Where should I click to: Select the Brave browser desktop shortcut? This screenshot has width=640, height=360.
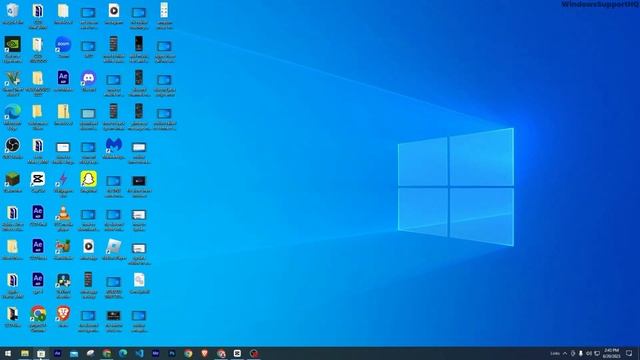[x=63, y=317]
